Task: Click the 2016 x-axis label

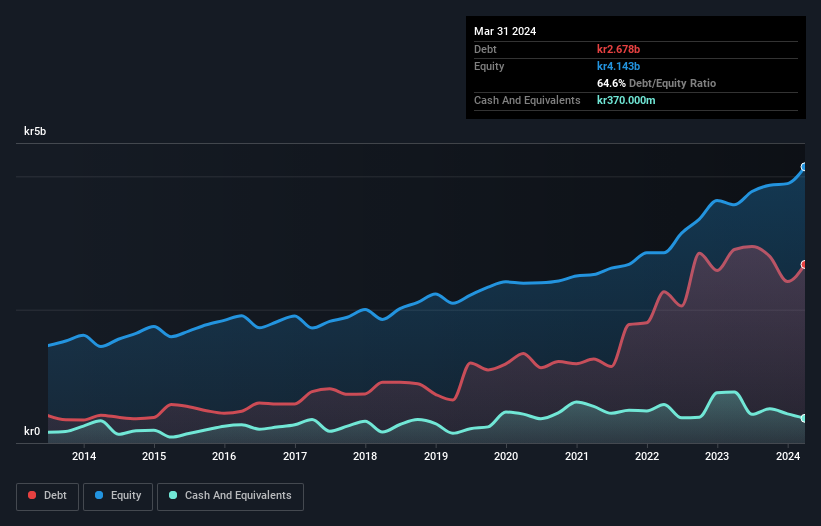Action: 224,456
